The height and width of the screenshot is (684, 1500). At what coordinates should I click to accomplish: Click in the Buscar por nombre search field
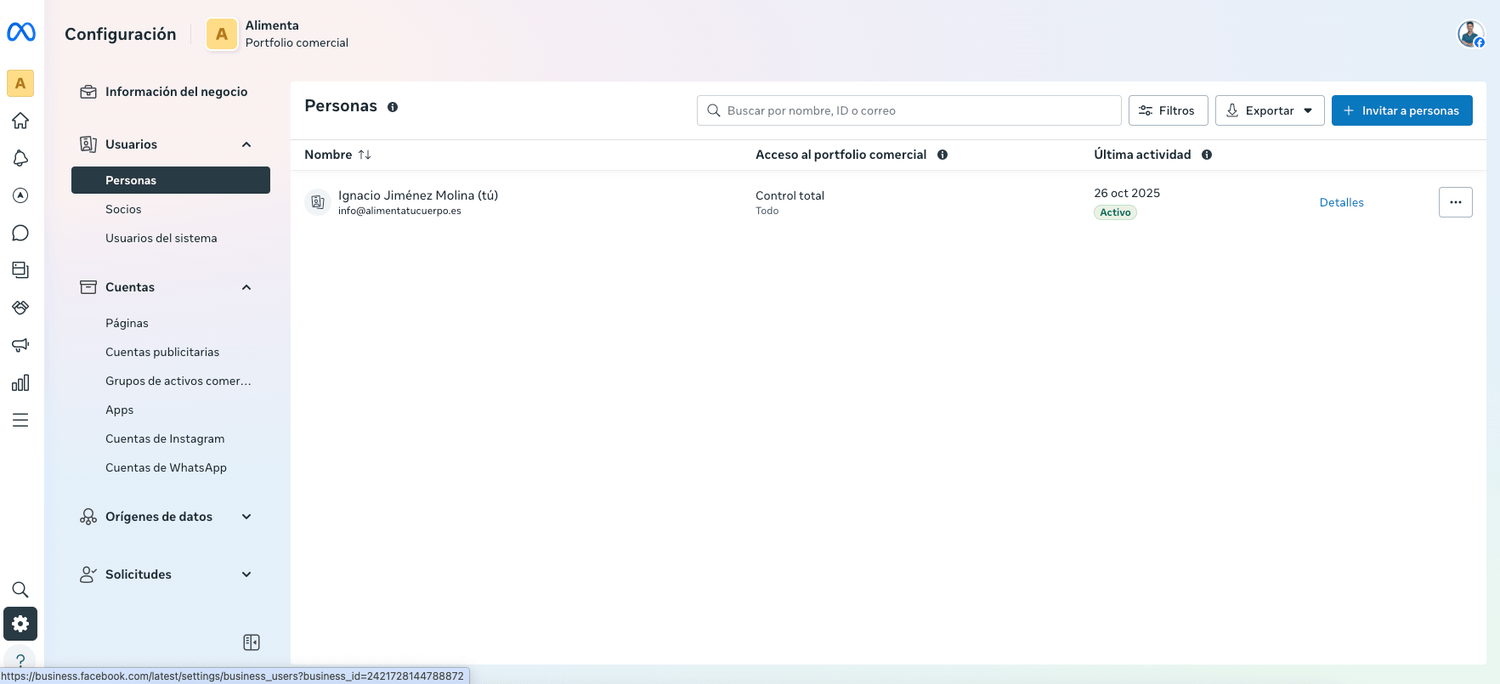click(909, 111)
